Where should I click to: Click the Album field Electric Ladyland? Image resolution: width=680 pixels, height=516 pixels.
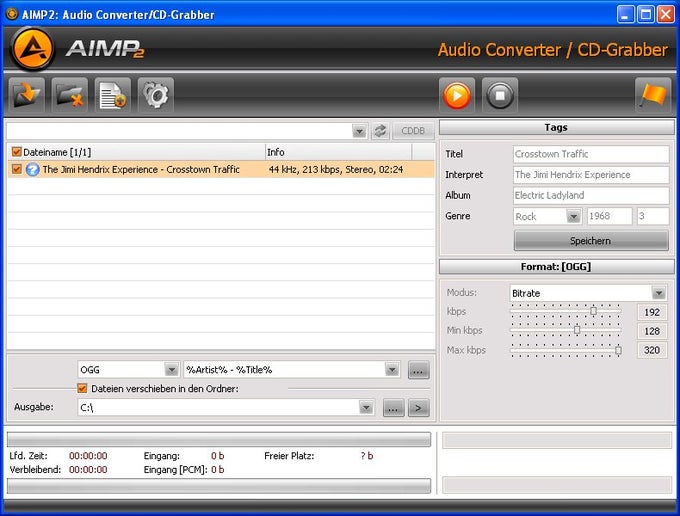[x=591, y=196]
